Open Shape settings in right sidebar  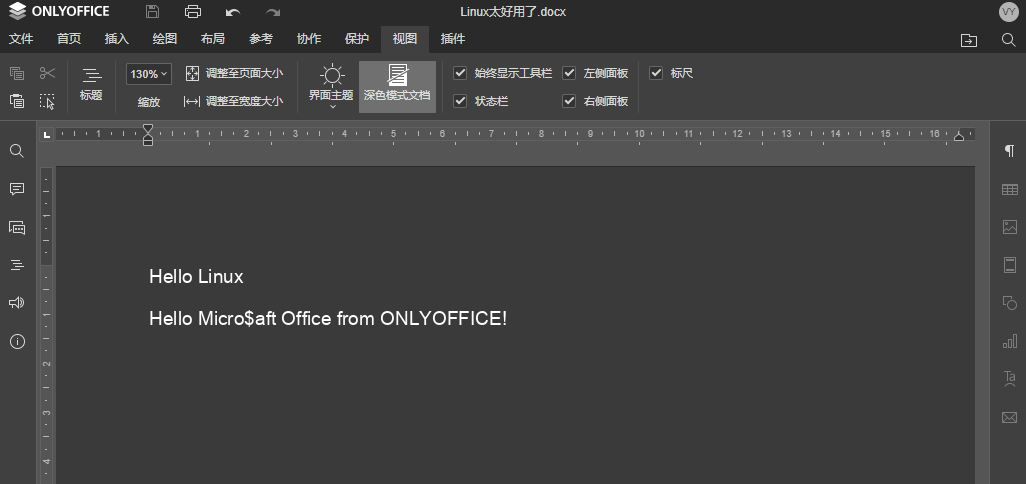click(x=1010, y=303)
